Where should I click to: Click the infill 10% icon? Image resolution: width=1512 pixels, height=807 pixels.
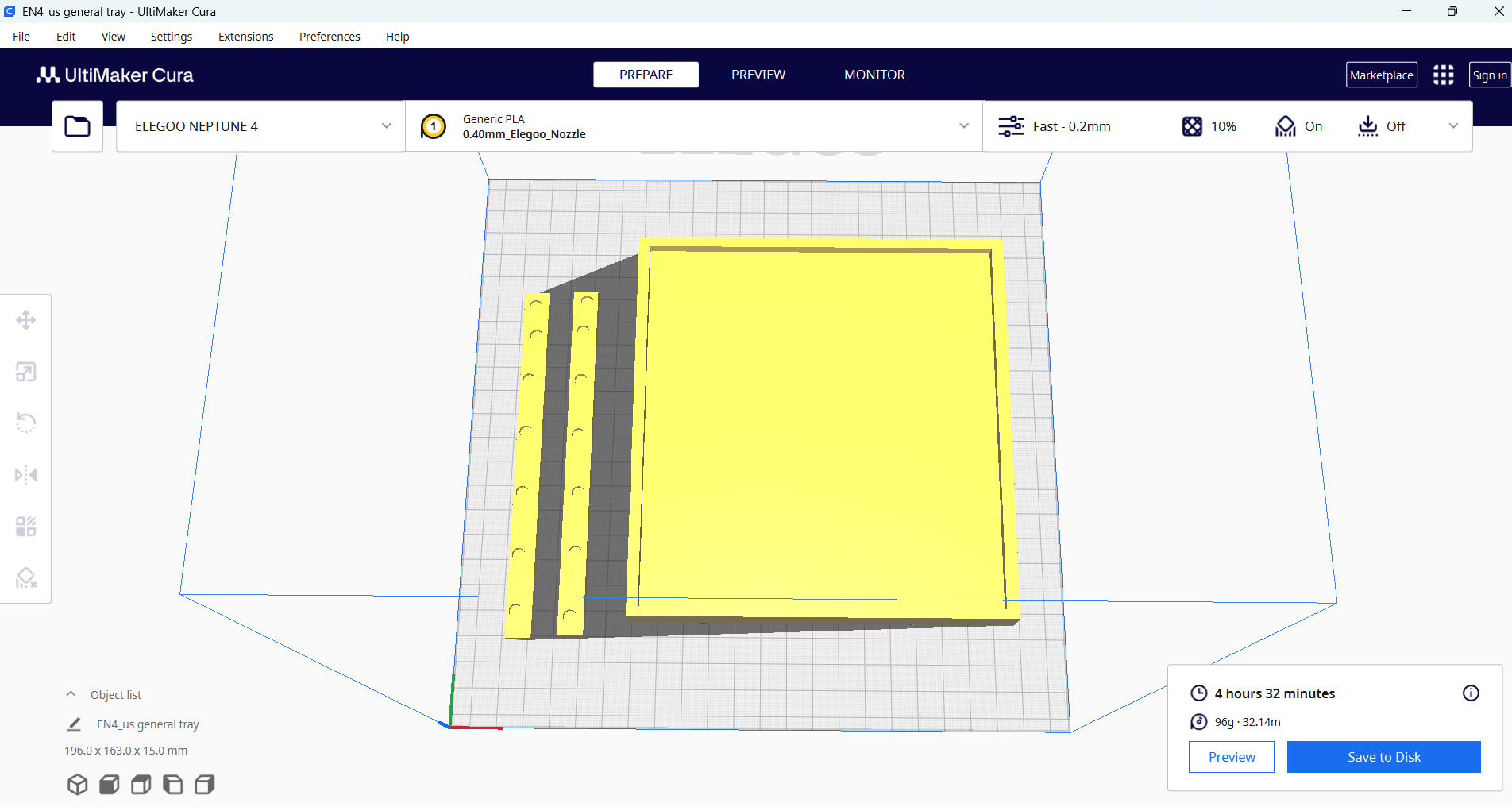1192,126
